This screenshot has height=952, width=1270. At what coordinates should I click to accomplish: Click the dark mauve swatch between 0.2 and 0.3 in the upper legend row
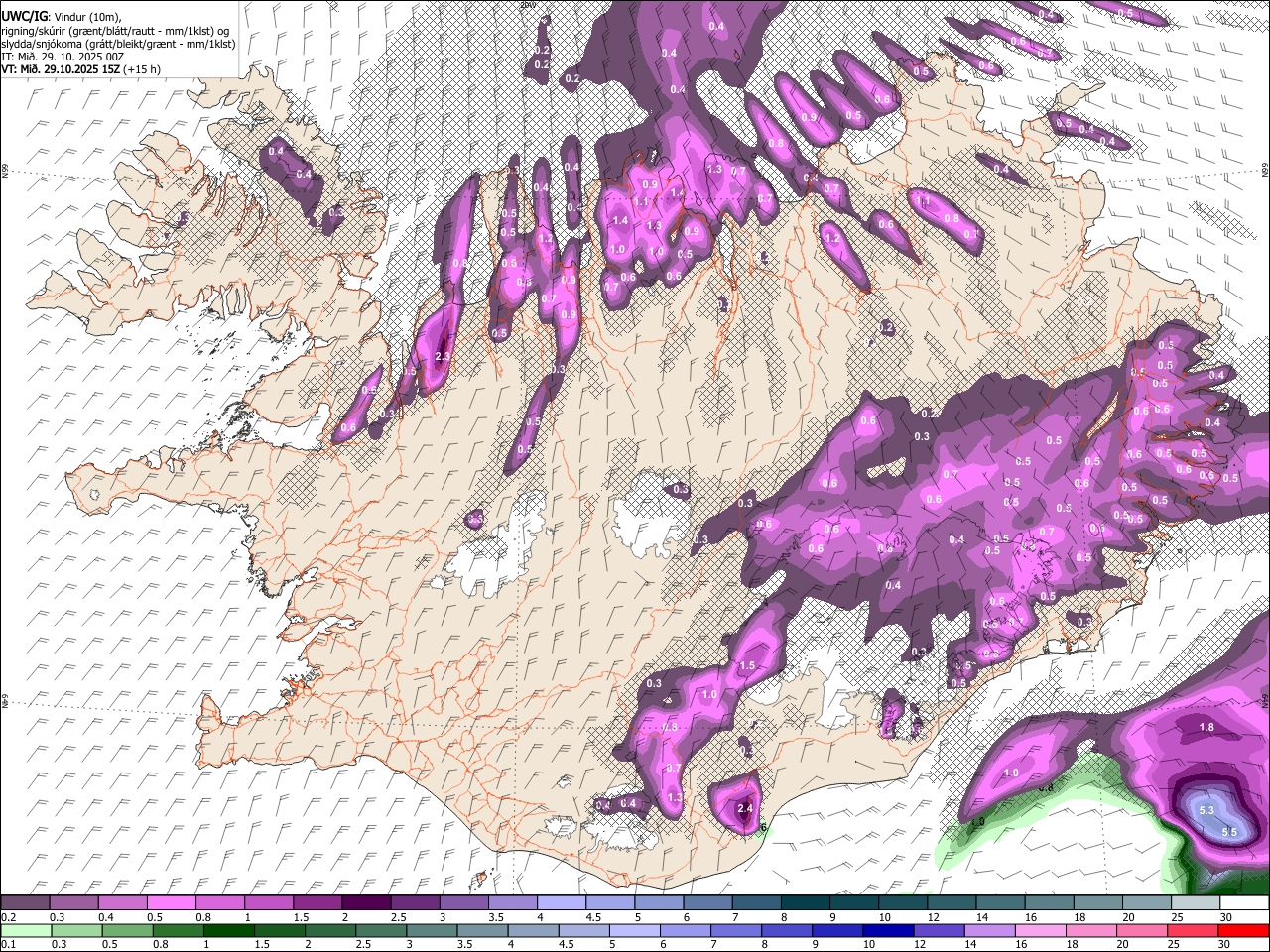25,903
